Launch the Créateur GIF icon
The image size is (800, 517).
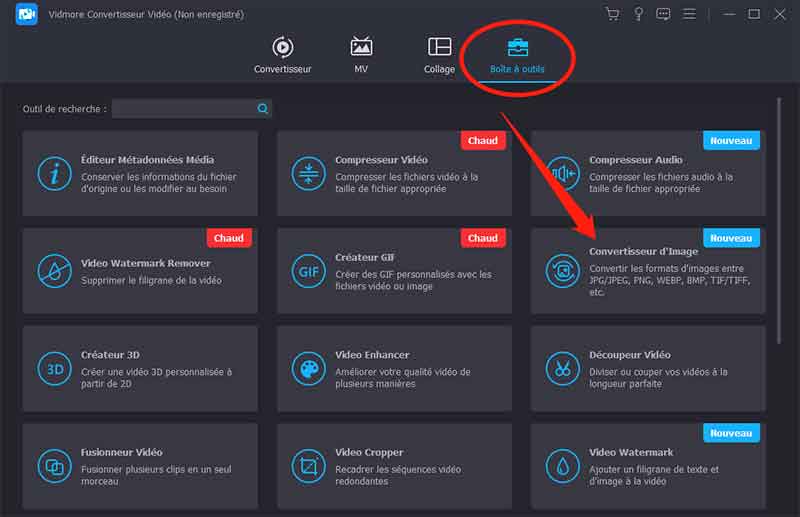point(308,271)
